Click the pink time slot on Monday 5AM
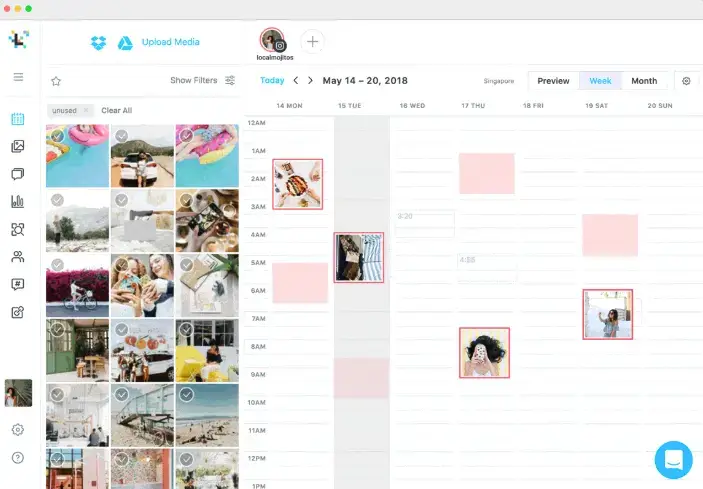Viewport: 703px width, 489px height. point(300,283)
